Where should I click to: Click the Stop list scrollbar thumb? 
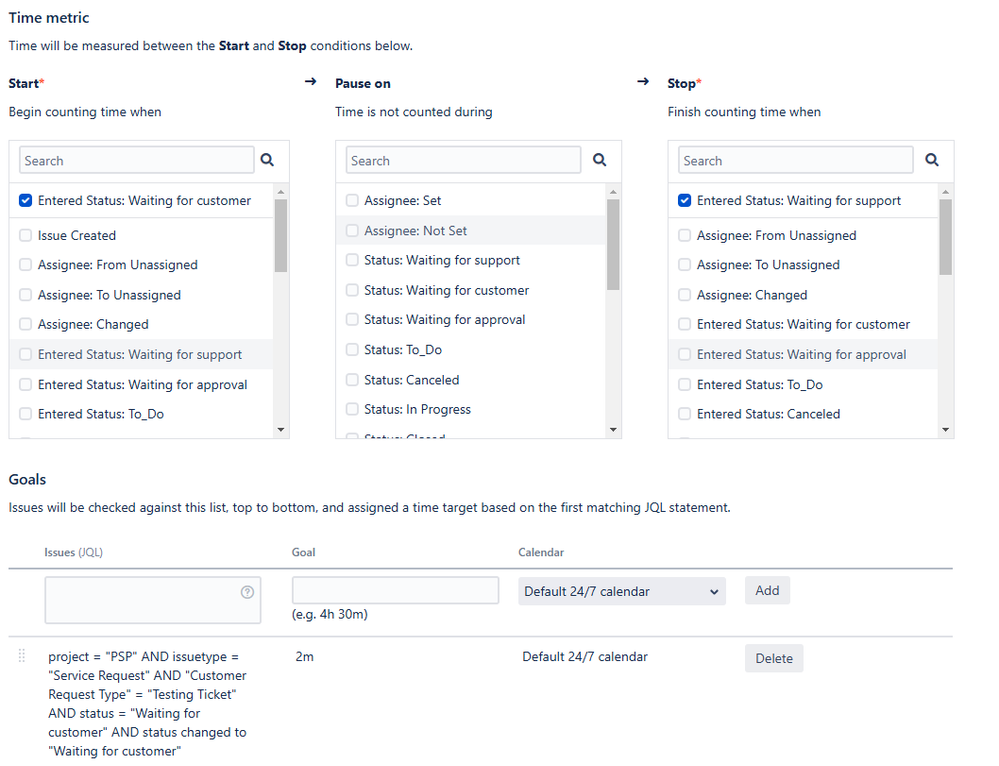coord(945,236)
